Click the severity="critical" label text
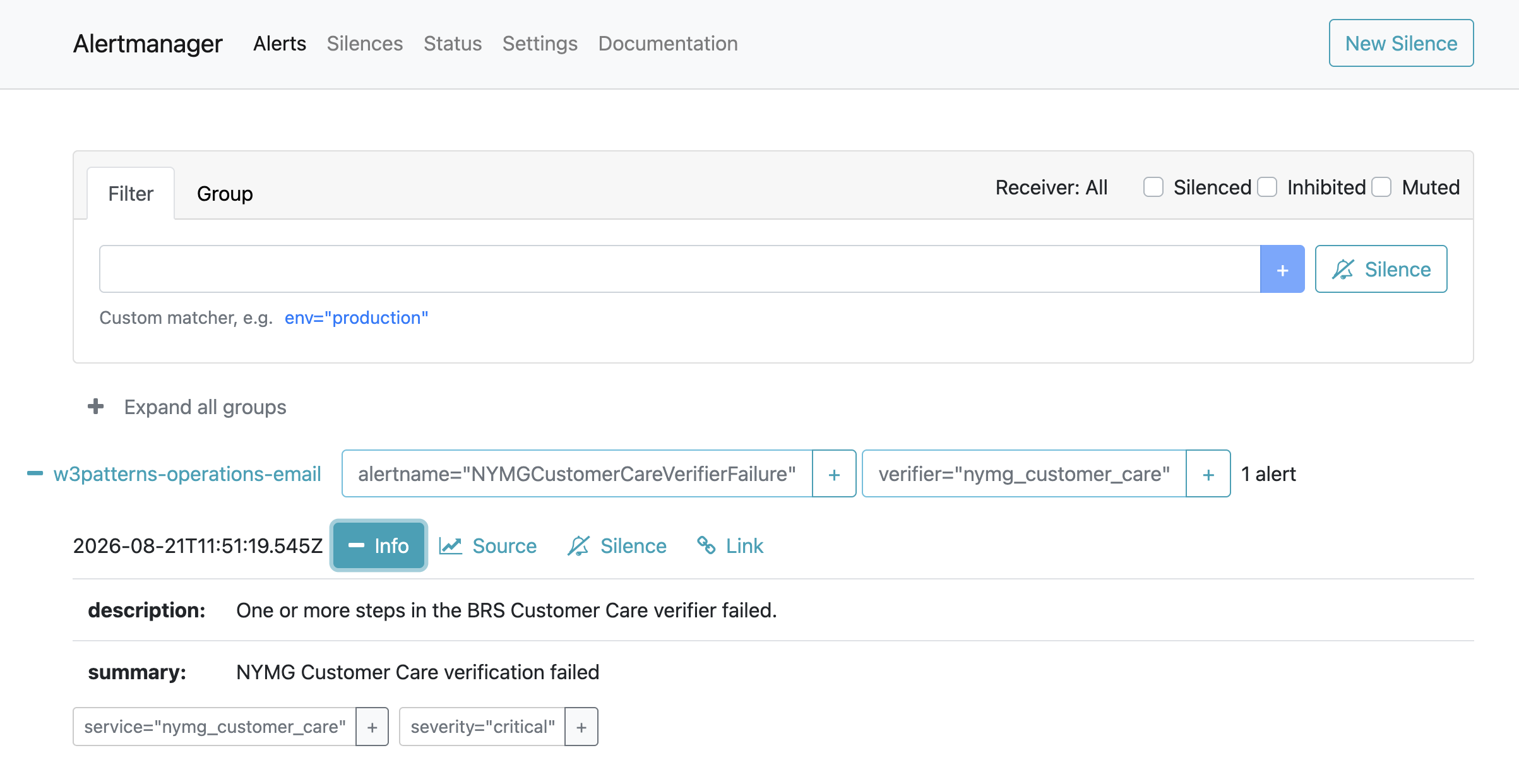Viewport: 1519px width, 784px height. coord(482,727)
